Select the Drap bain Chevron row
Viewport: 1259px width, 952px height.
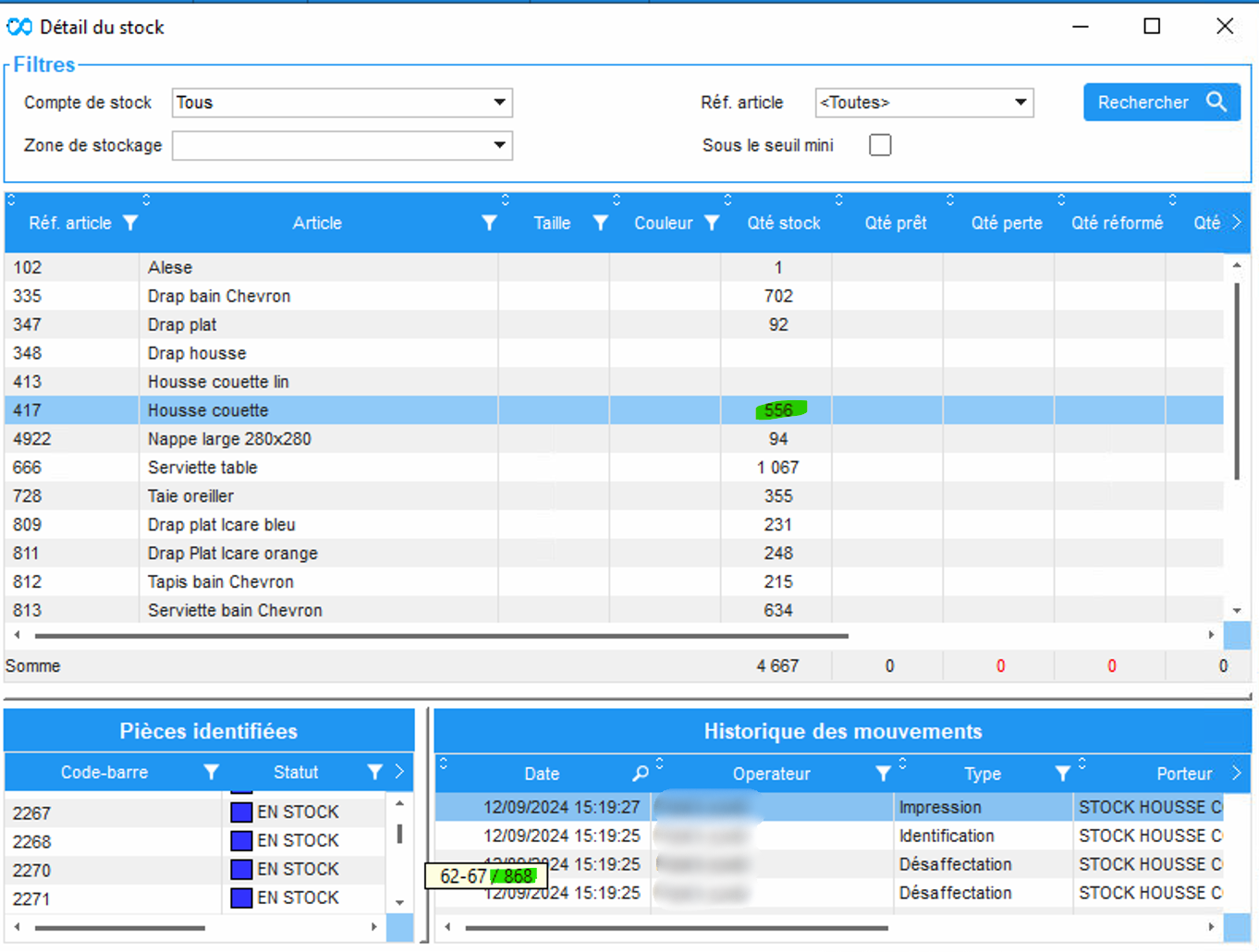(x=614, y=296)
